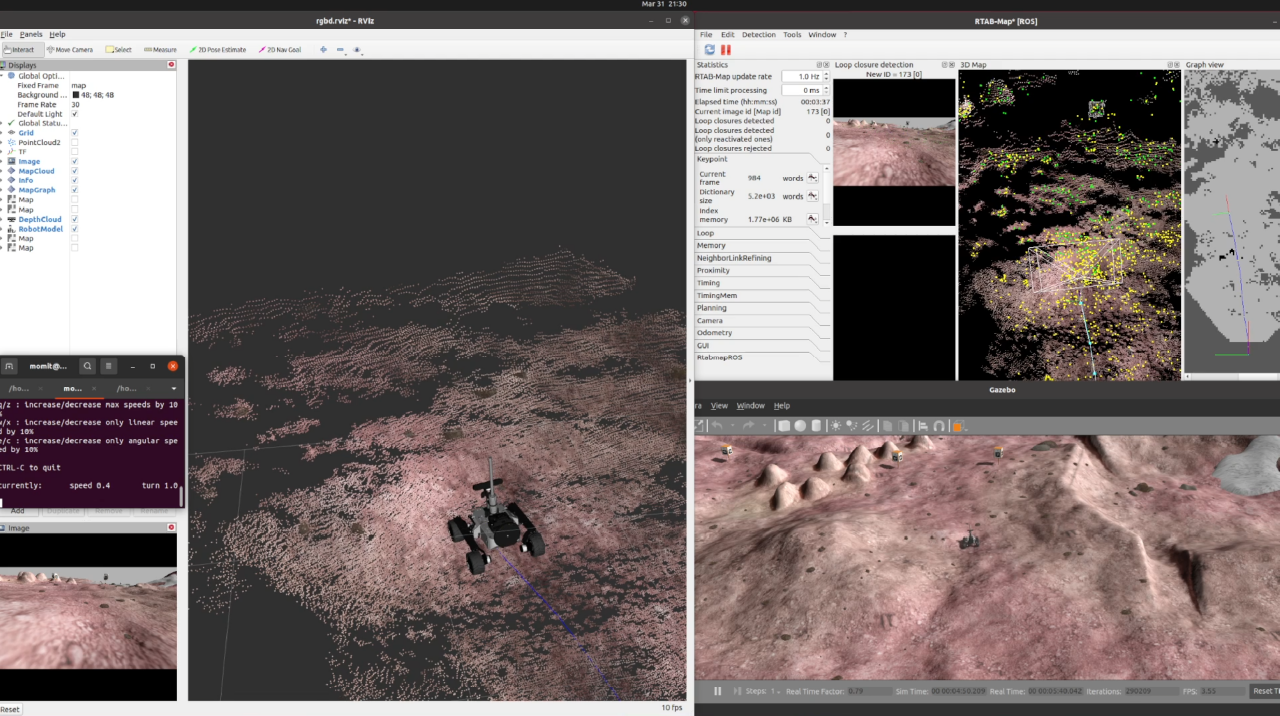Insert a cylinder shape in Gazebo toolbar
This screenshot has width=1280, height=716.
816,426
